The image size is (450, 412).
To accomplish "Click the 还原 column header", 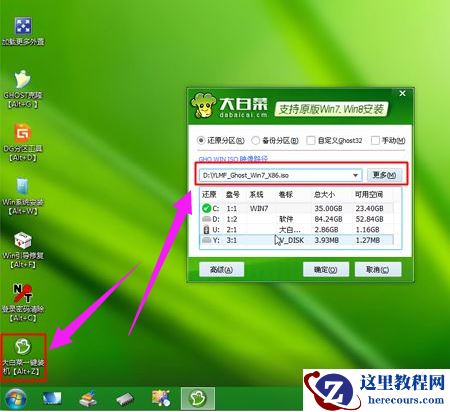I will tap(209, 194).
